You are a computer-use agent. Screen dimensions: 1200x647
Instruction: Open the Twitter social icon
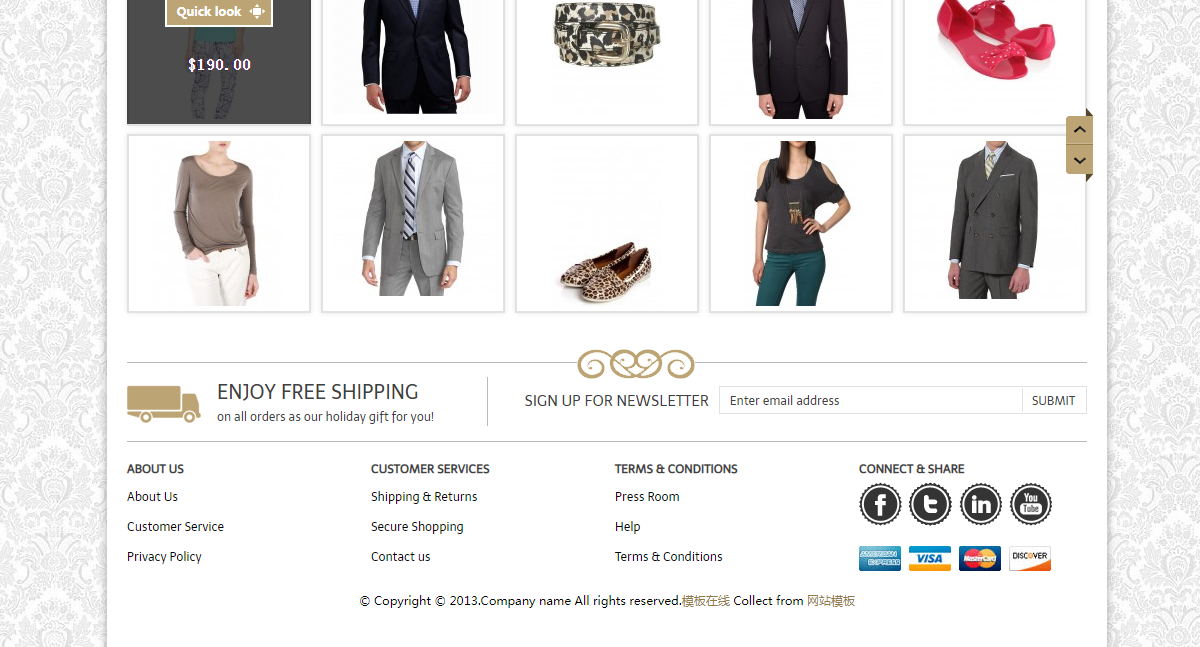pyautogui.click(x=930, y=504)
